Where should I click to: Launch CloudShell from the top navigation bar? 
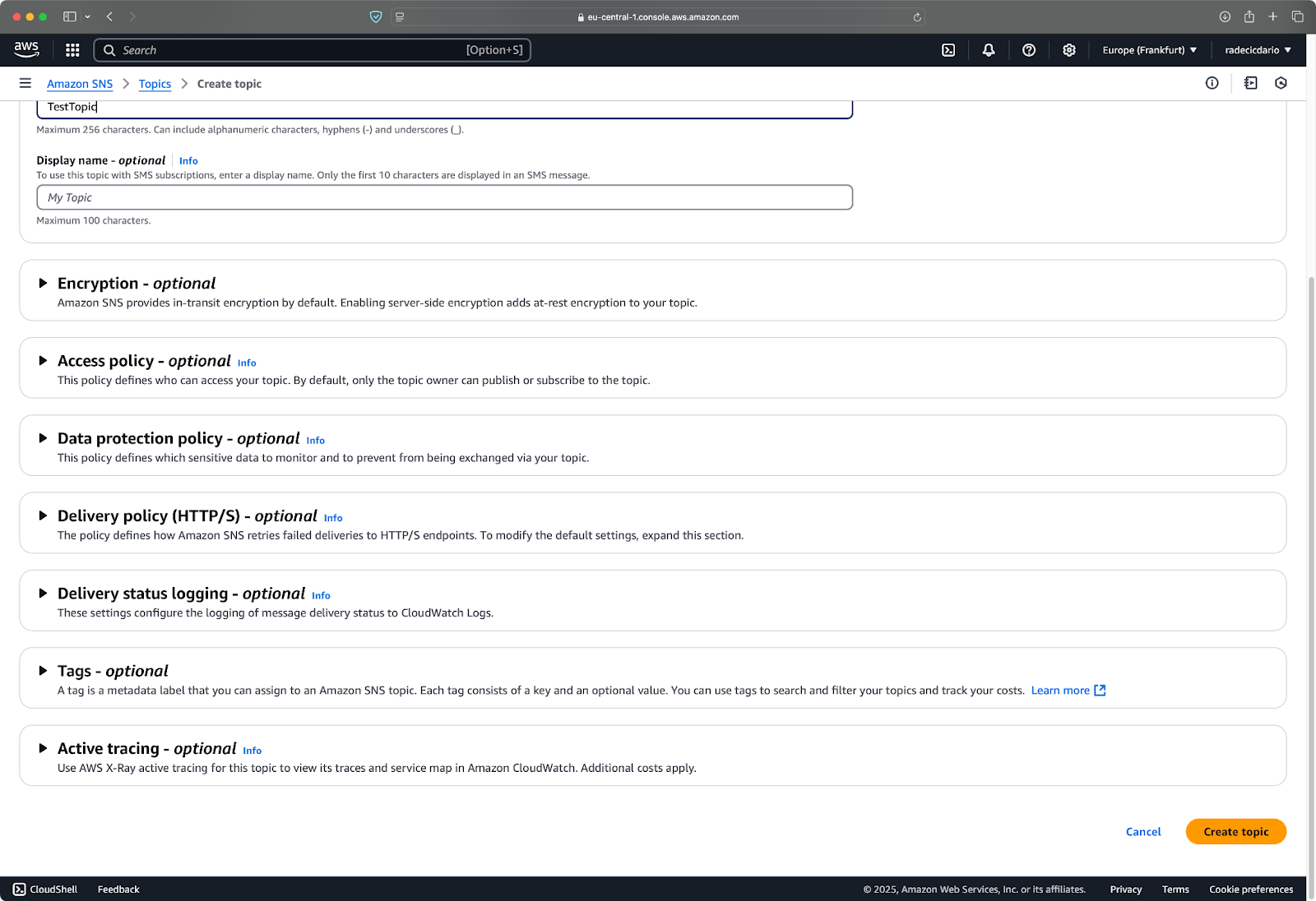tap(948, 50)
